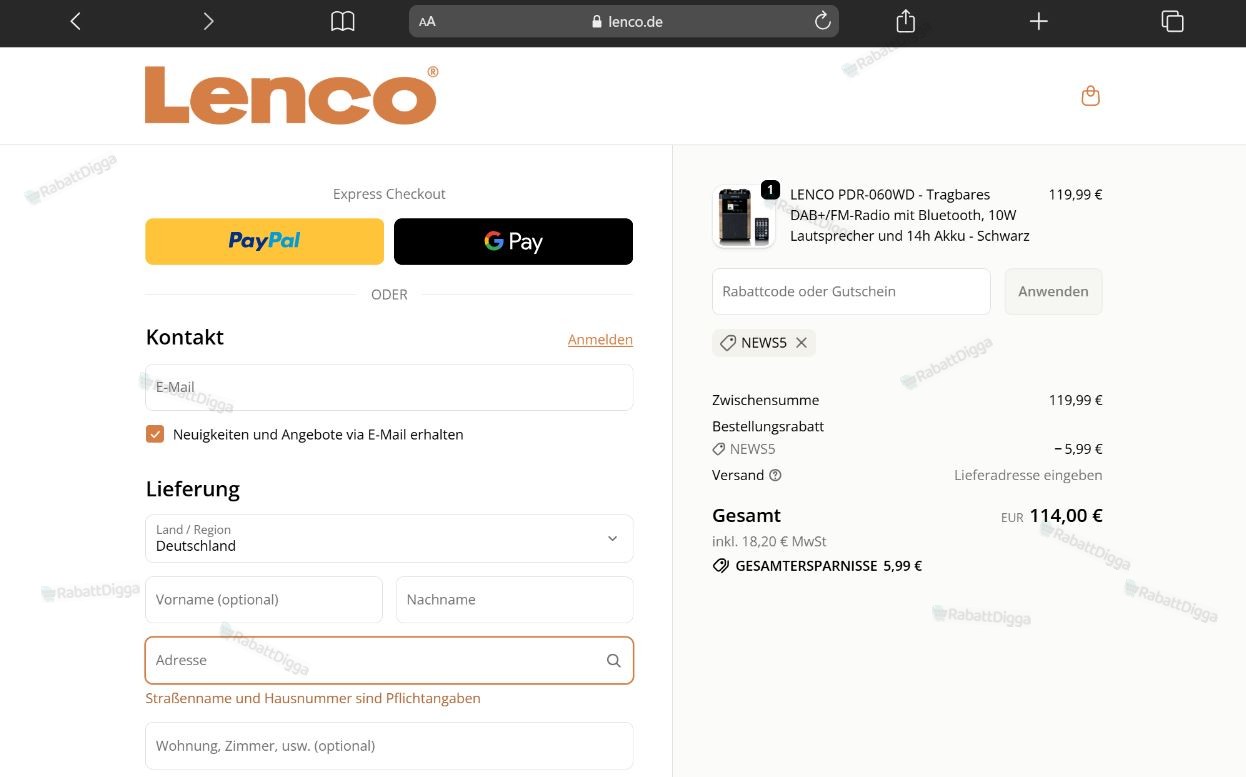Viewport: 1246px width, 777px height.
Task: Show all open tabs overview icon
Action: (x=1172, y=21)
